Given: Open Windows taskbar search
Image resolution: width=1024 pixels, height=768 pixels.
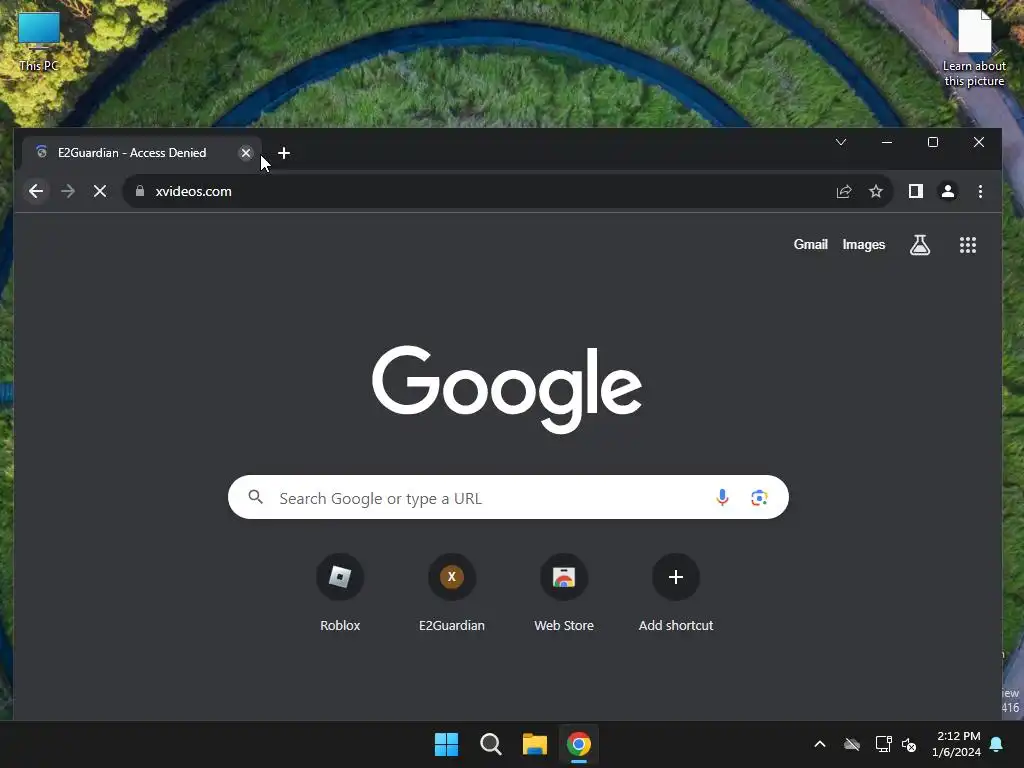Looking at the screenshot, I should (490, 744).
